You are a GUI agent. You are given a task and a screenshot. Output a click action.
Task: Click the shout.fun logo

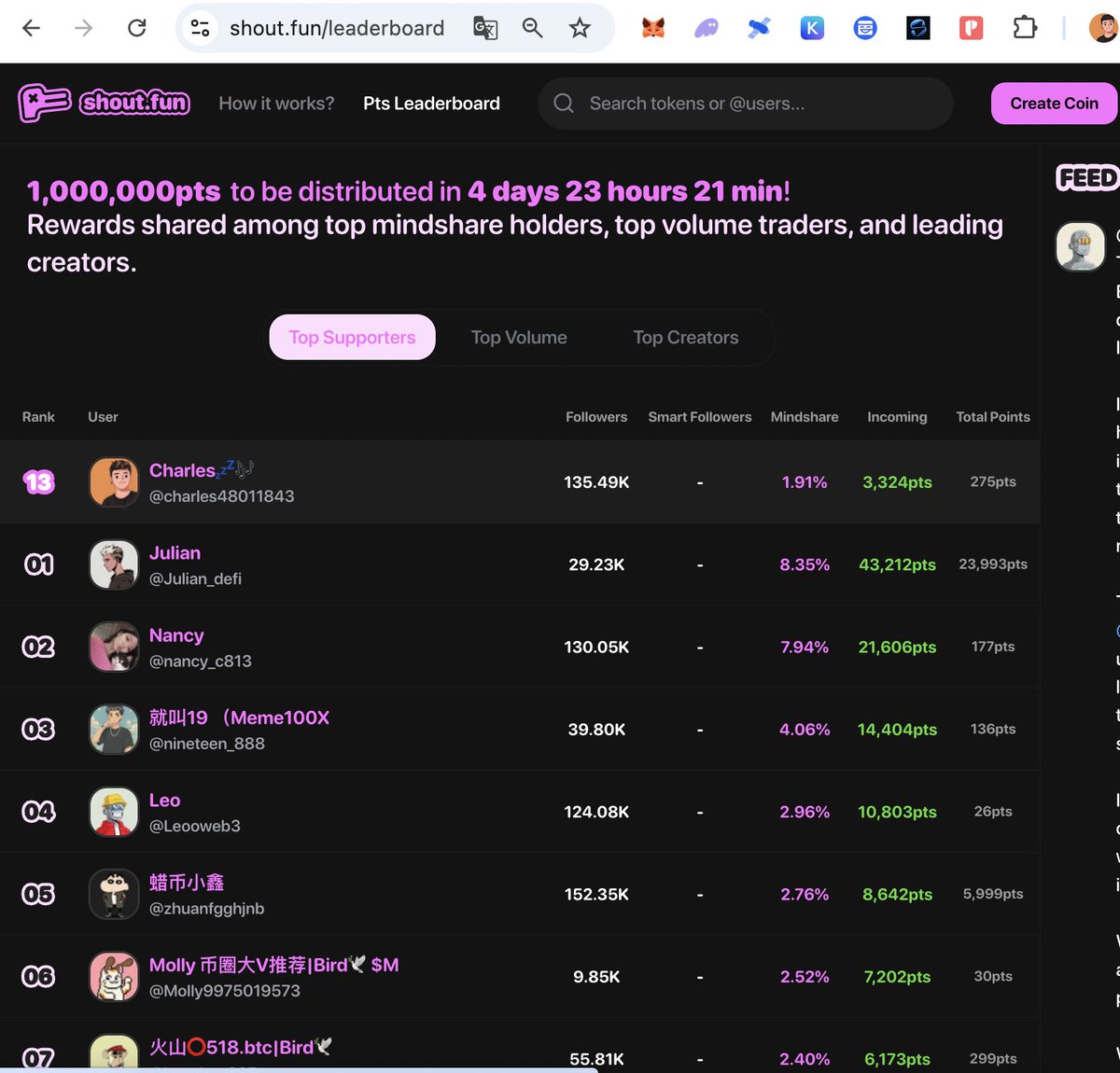click(104, 103)
